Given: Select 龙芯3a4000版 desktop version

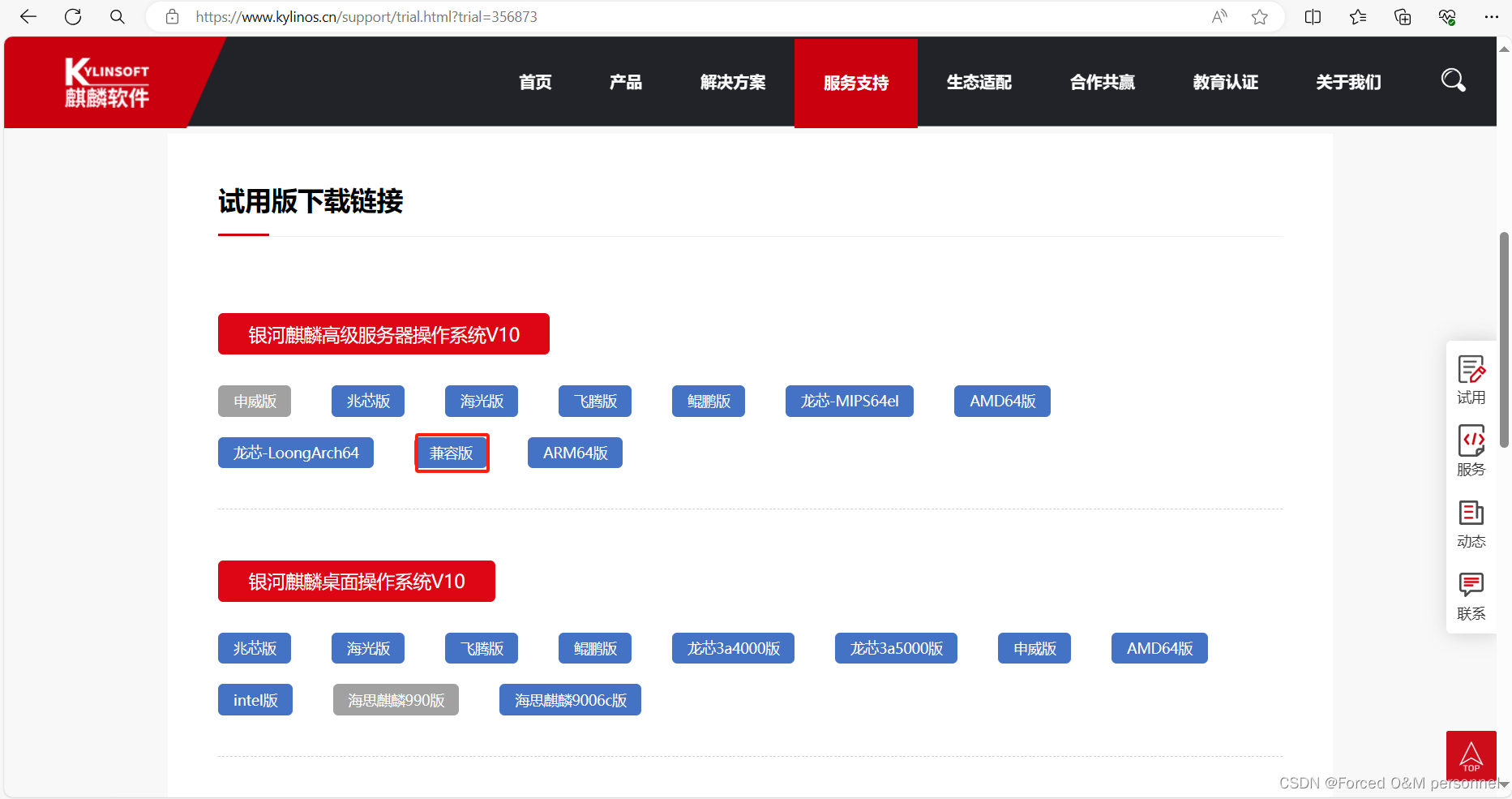Looking at the screenshot, I should pyautogui.click(x=733, y=648).
